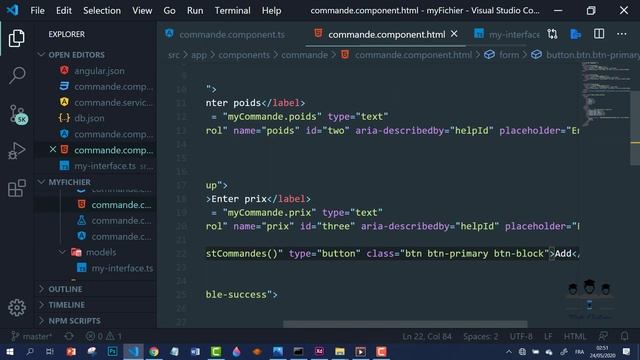Click HTML language mode in status bar
The width and height of the screenshot is (640, 360).
coord(575,336)
